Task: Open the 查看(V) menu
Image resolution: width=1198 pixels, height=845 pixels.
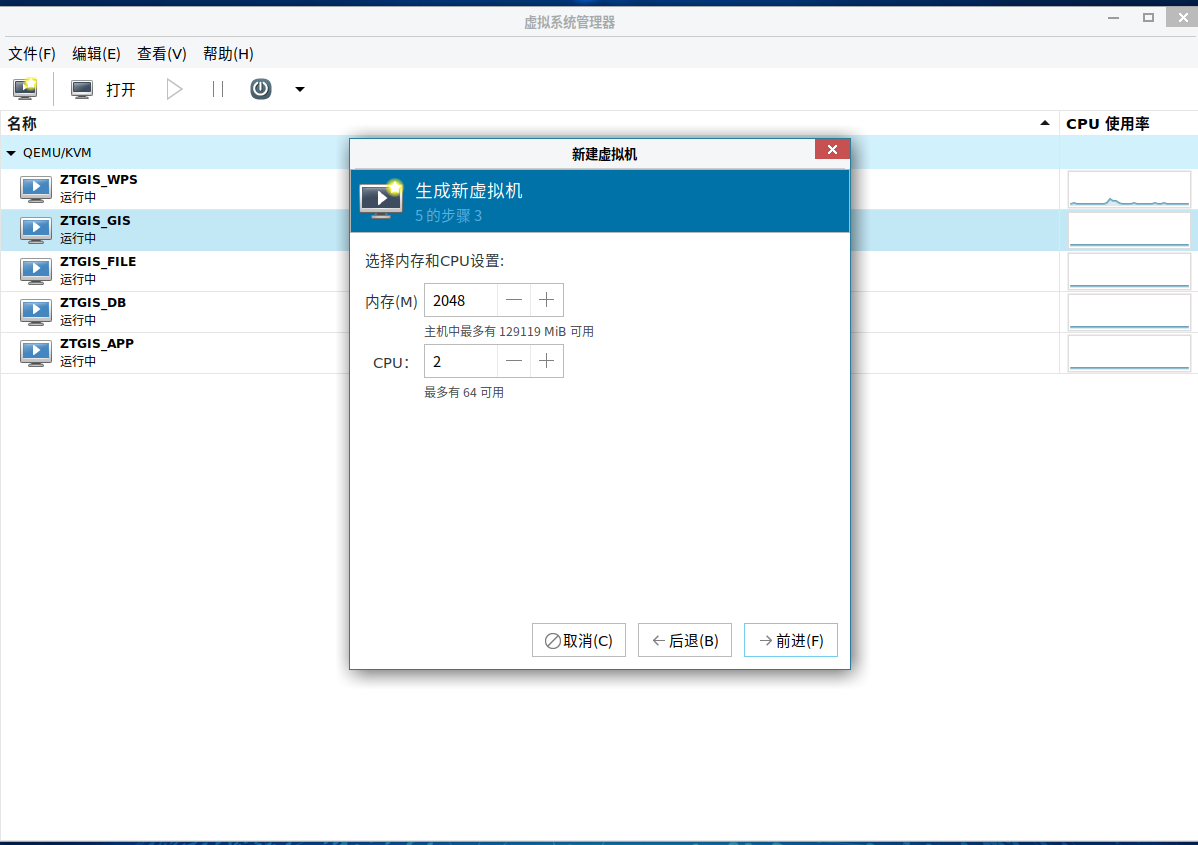Action: (162, 54)
